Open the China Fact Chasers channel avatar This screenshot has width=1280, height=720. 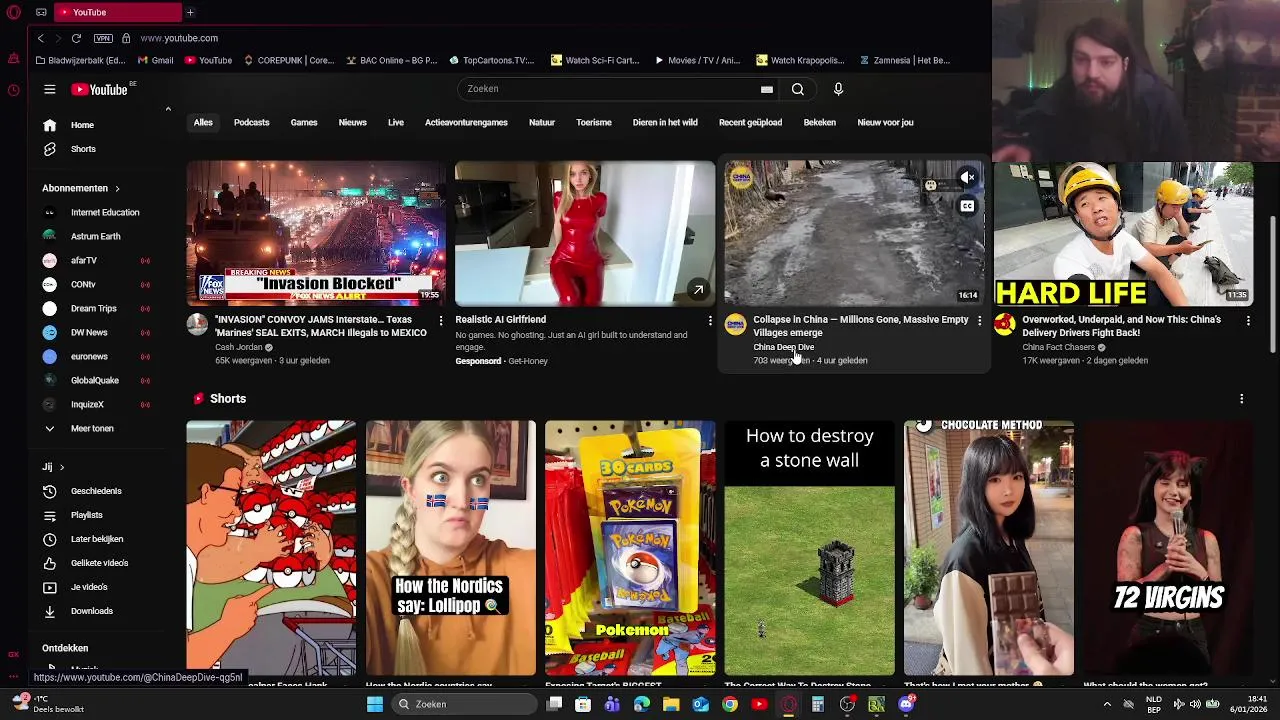point(1004,324)
